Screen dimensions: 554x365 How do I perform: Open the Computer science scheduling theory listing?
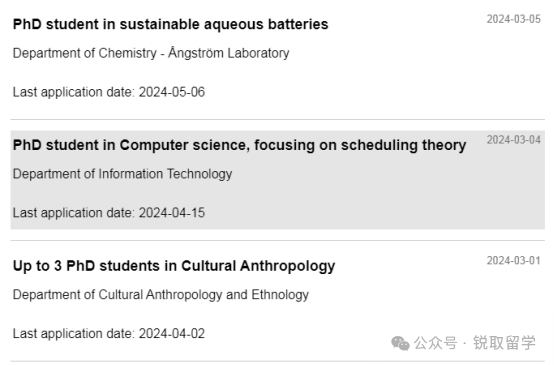[240, 145]
